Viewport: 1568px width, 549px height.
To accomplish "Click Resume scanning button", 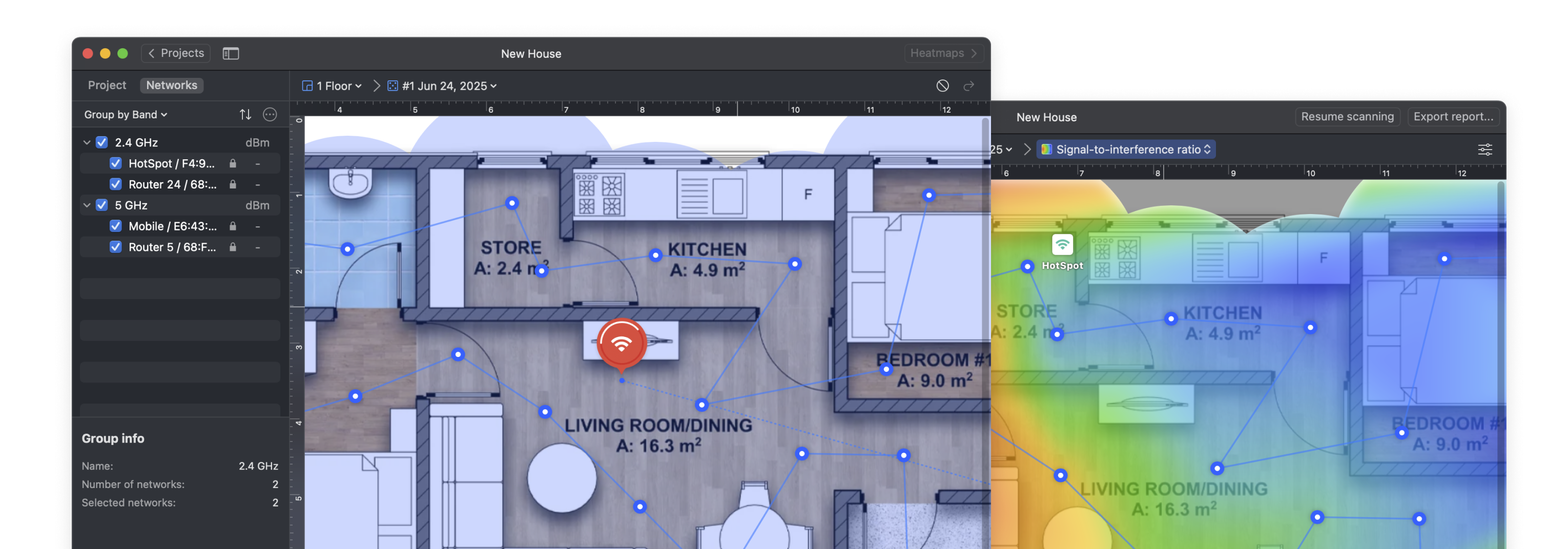I will [x=1347, y=116].
